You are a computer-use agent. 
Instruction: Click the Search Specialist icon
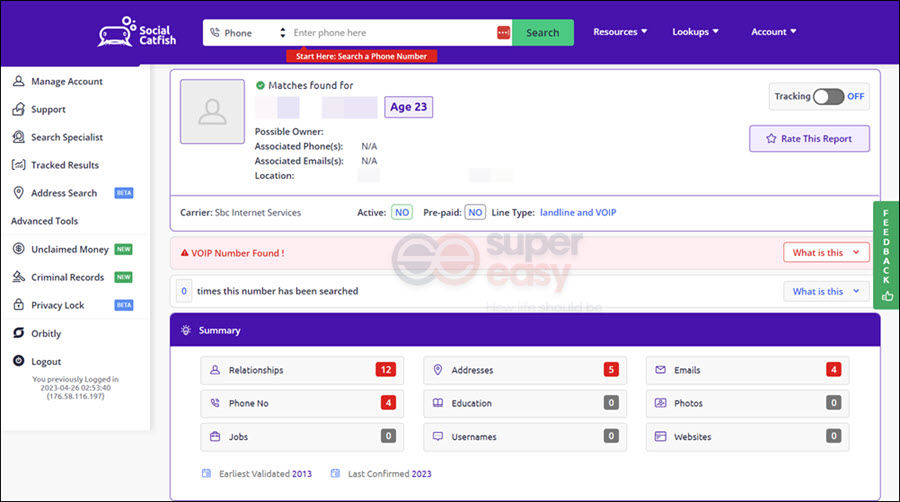coord(18,137)
